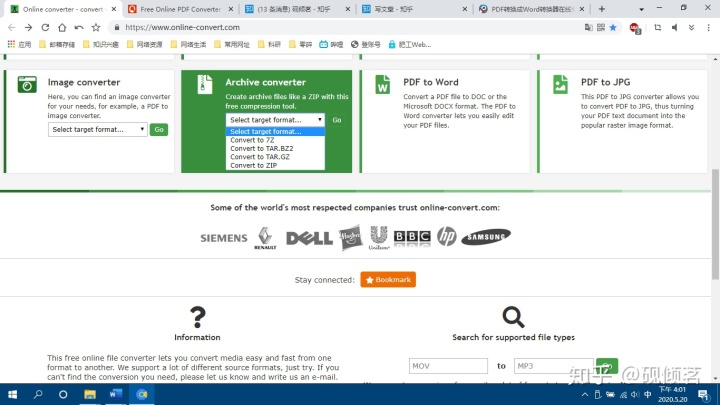Open the Windows Start menu
This screenshot has height=405, width=720.
tap(12, 394)
